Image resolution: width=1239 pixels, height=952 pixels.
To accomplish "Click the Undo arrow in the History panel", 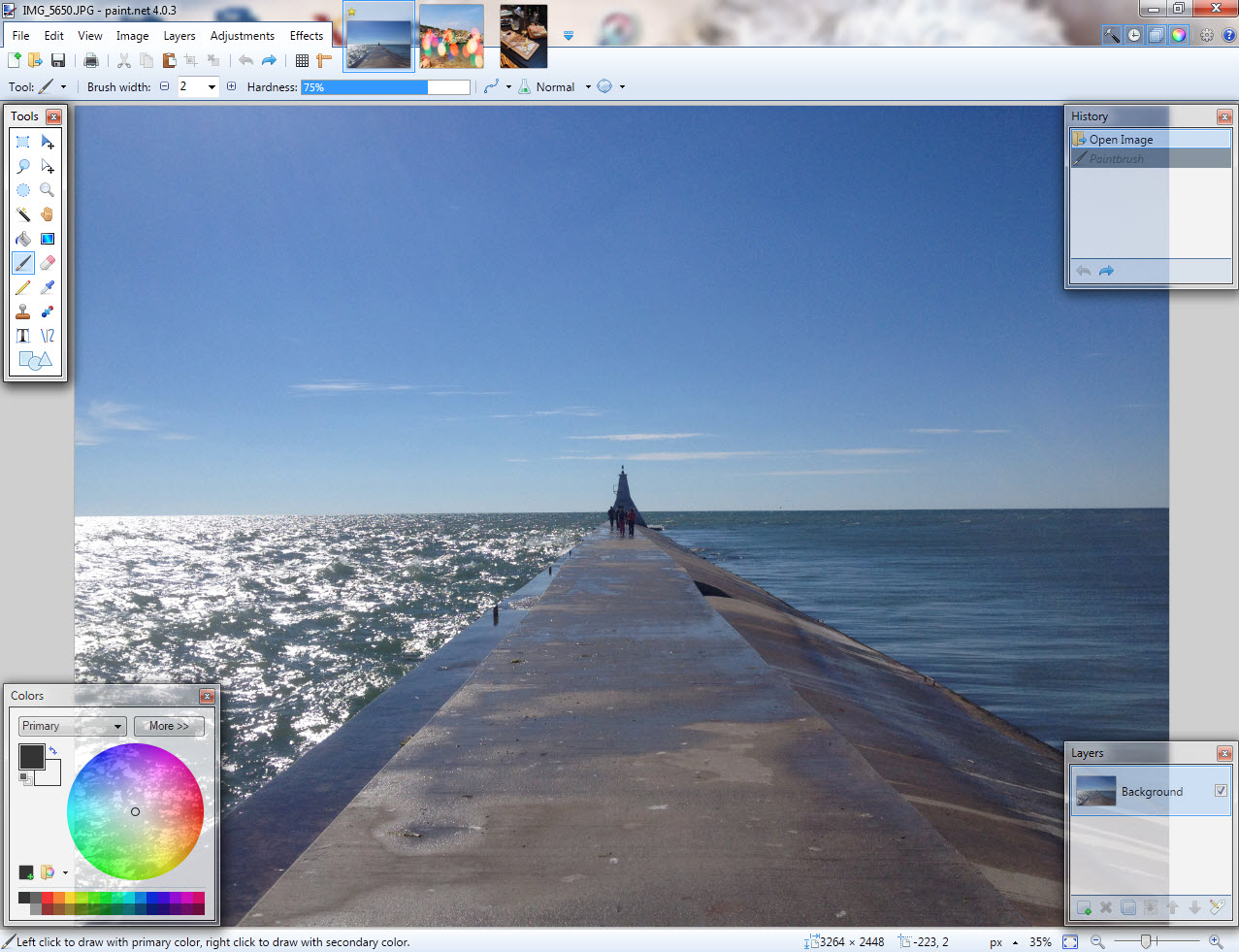I will coord(1084,271).
